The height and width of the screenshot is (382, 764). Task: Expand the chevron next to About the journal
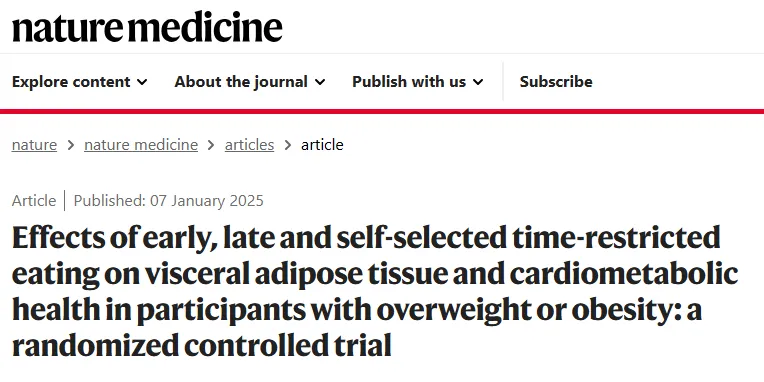320,82
